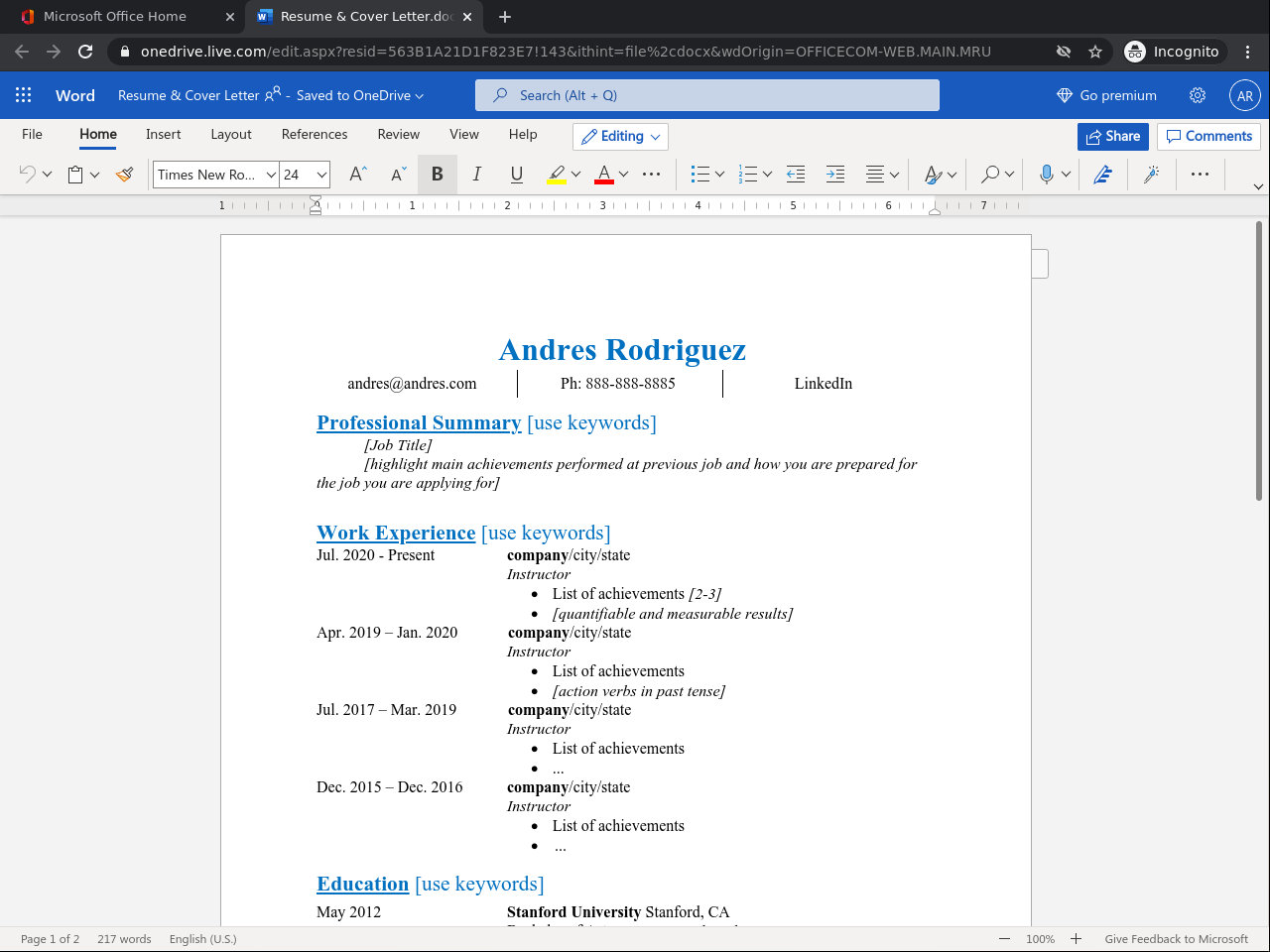Screen dimensions: 1270x952
Task: Apply the red font color swatch
Action: pos(604,175)
